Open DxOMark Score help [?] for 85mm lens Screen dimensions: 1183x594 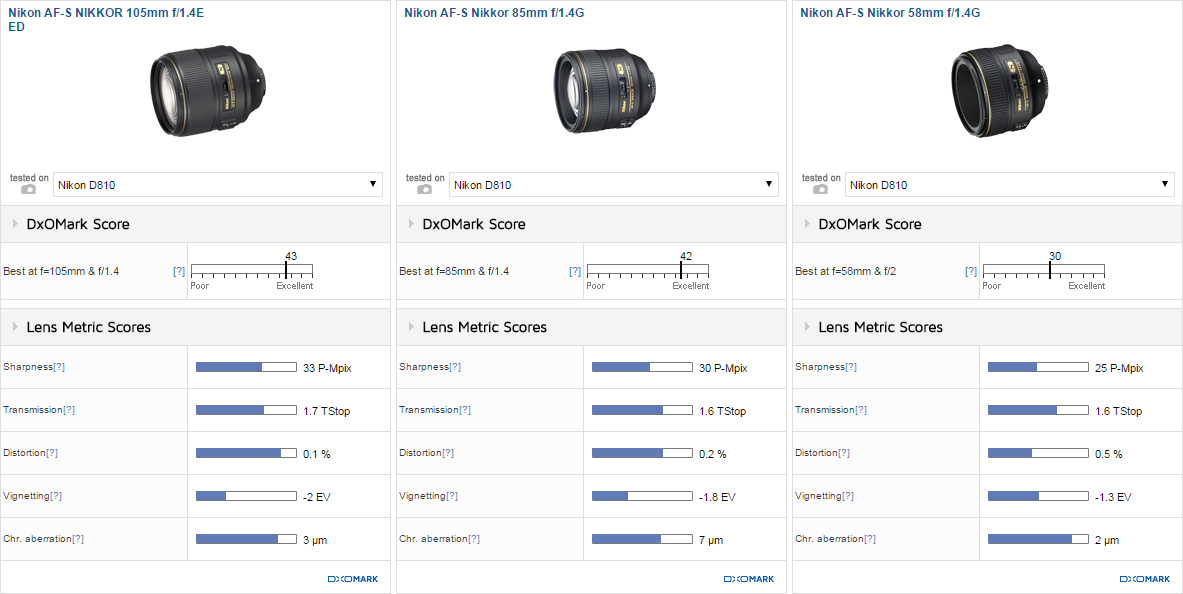point(575,271)
